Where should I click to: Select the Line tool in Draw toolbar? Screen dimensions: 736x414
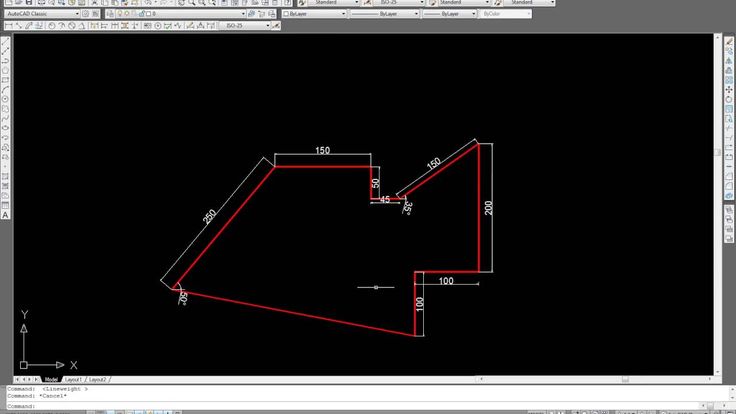pyautogui.click(x=5, y=41)
